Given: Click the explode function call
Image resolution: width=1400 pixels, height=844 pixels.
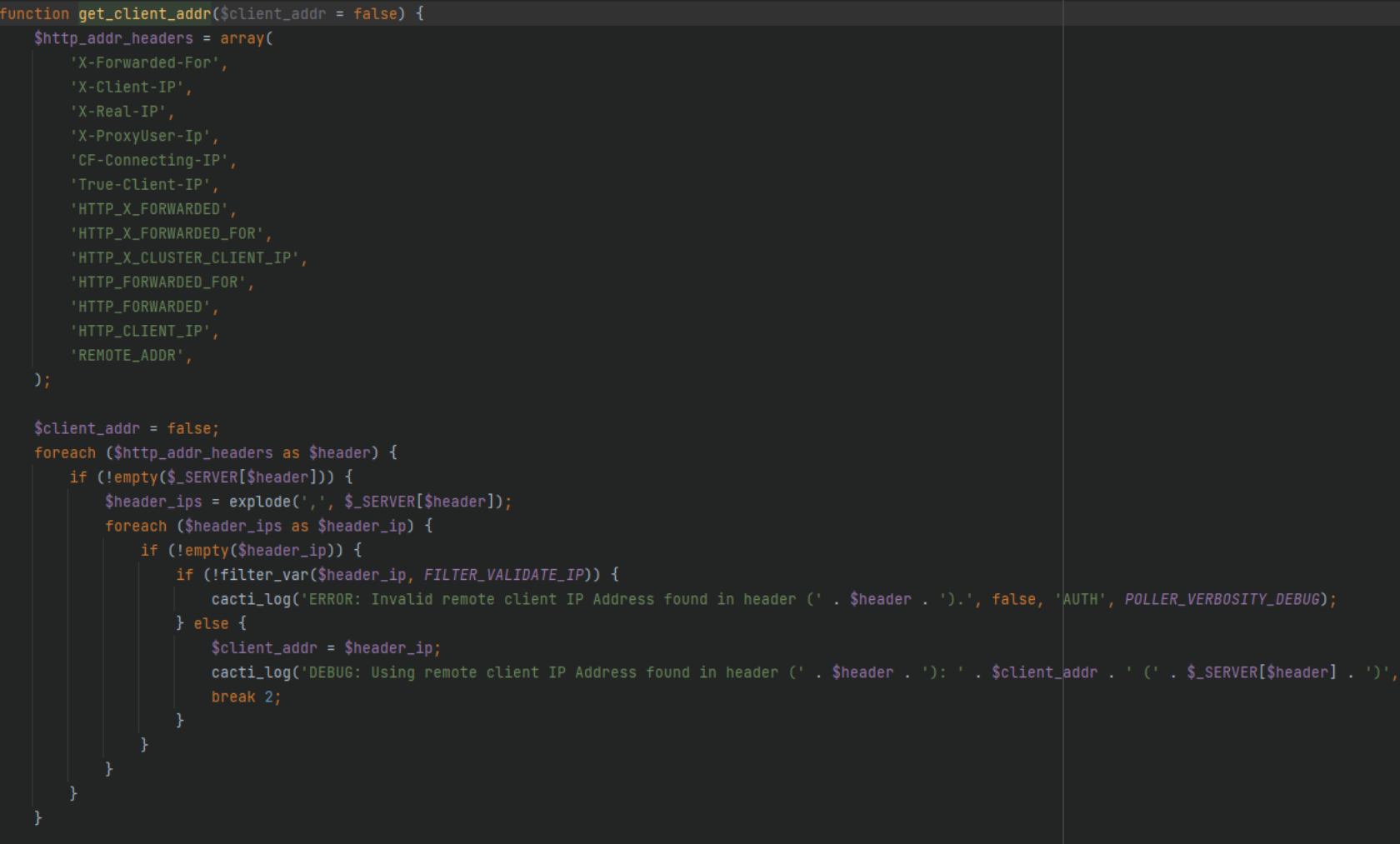Looking at the screenshot, I should pos(260,502).
